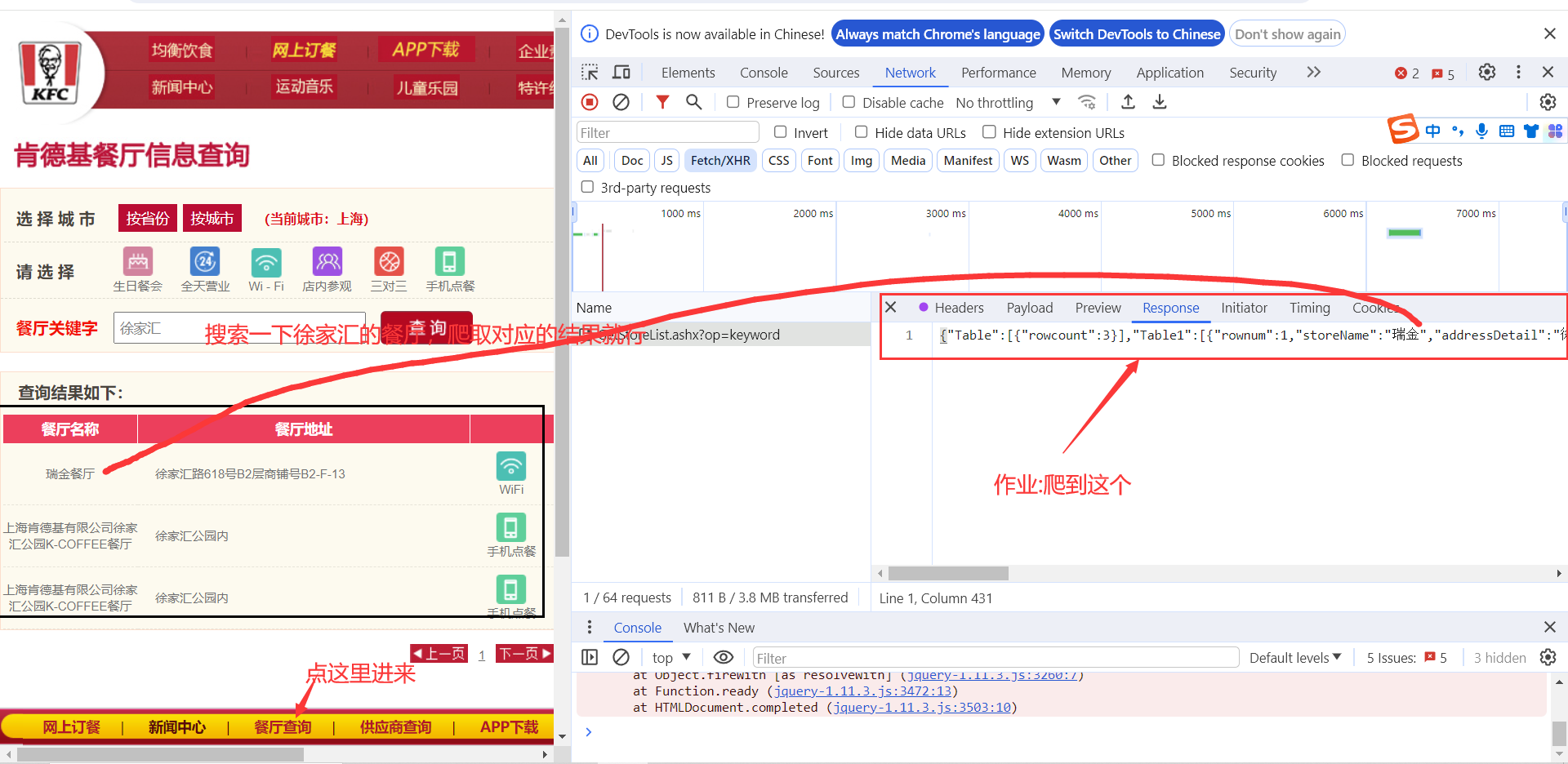Image resolution: width=1568 pixels, height=764 pixels.
Task: Enable Preserve log checkbox
Action: coord(733,102)
